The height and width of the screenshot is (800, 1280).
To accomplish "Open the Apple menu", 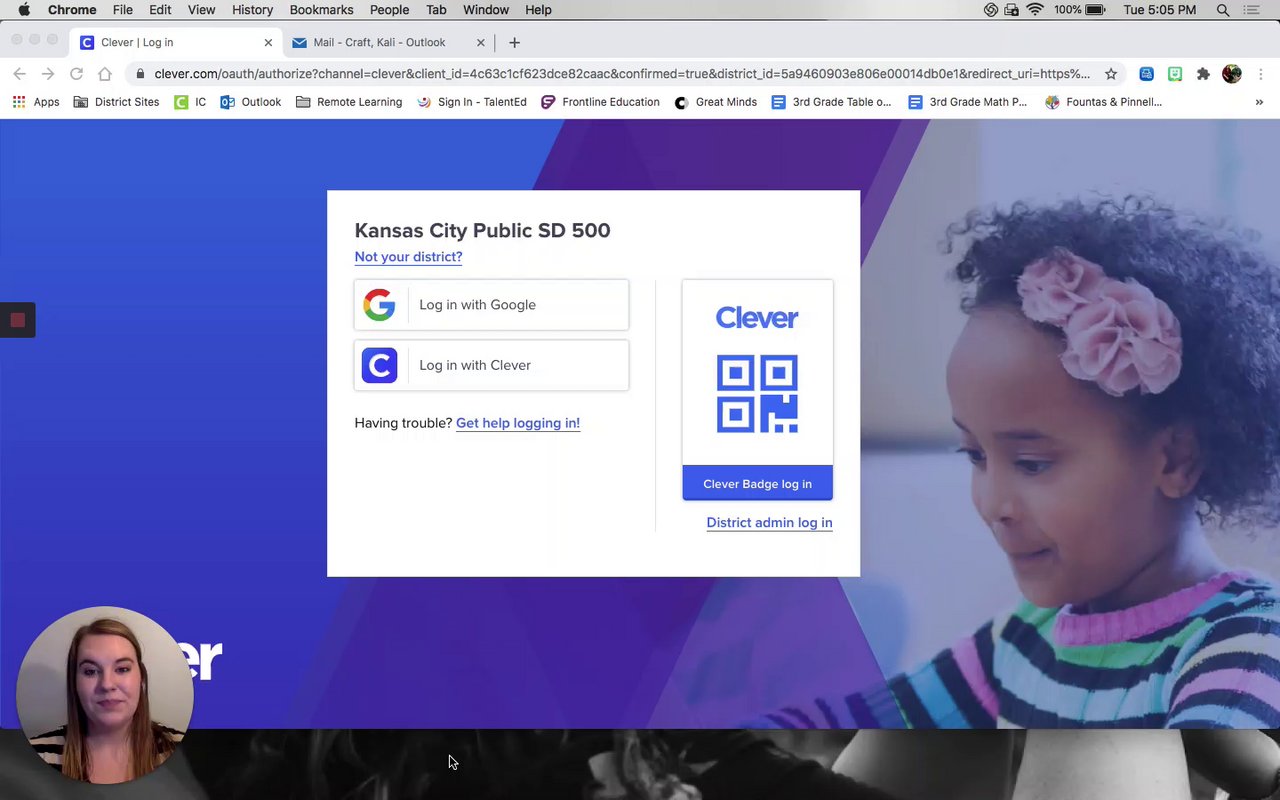I will click(x=23, y=10).
